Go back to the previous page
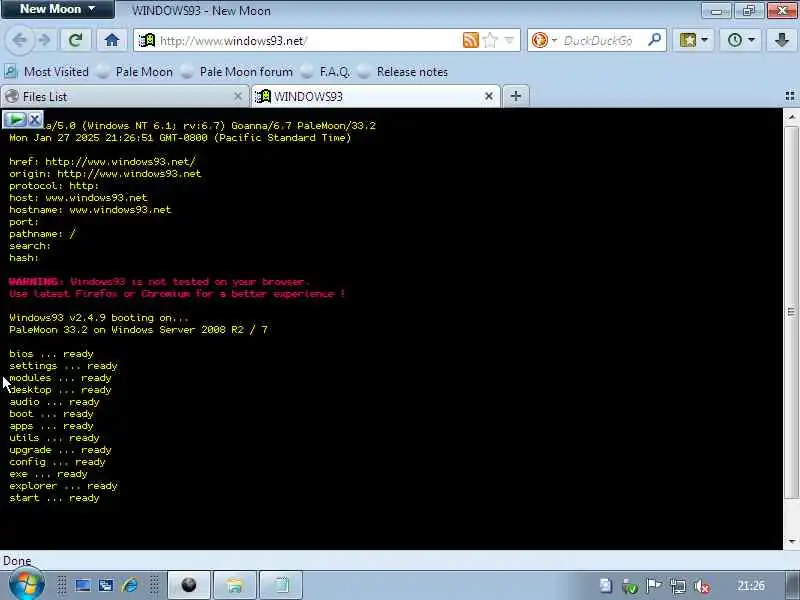Screen dimensions: 800x600 19,40
